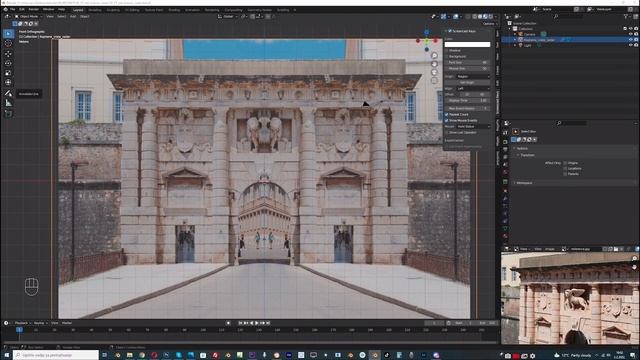The height and width of the screenshot is (360, 640).
Task: Uncheck Repeat Count
Action: point(447,115)
